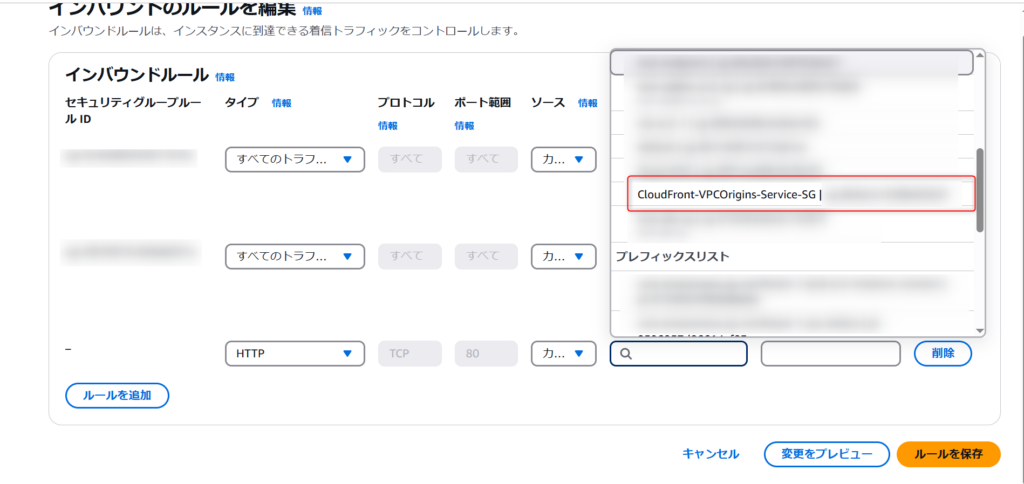This screenshot has width=1024, height=484.
Task: Click the magnifier icon in source search box
Action: (x=625, y=354)
